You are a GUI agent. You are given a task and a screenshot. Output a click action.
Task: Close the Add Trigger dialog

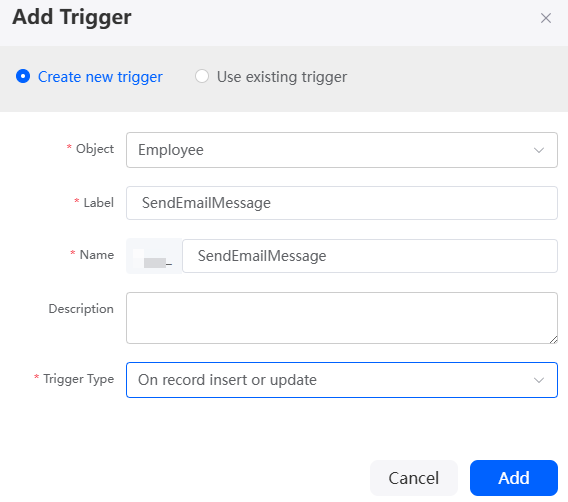click(x=546, y=18)
